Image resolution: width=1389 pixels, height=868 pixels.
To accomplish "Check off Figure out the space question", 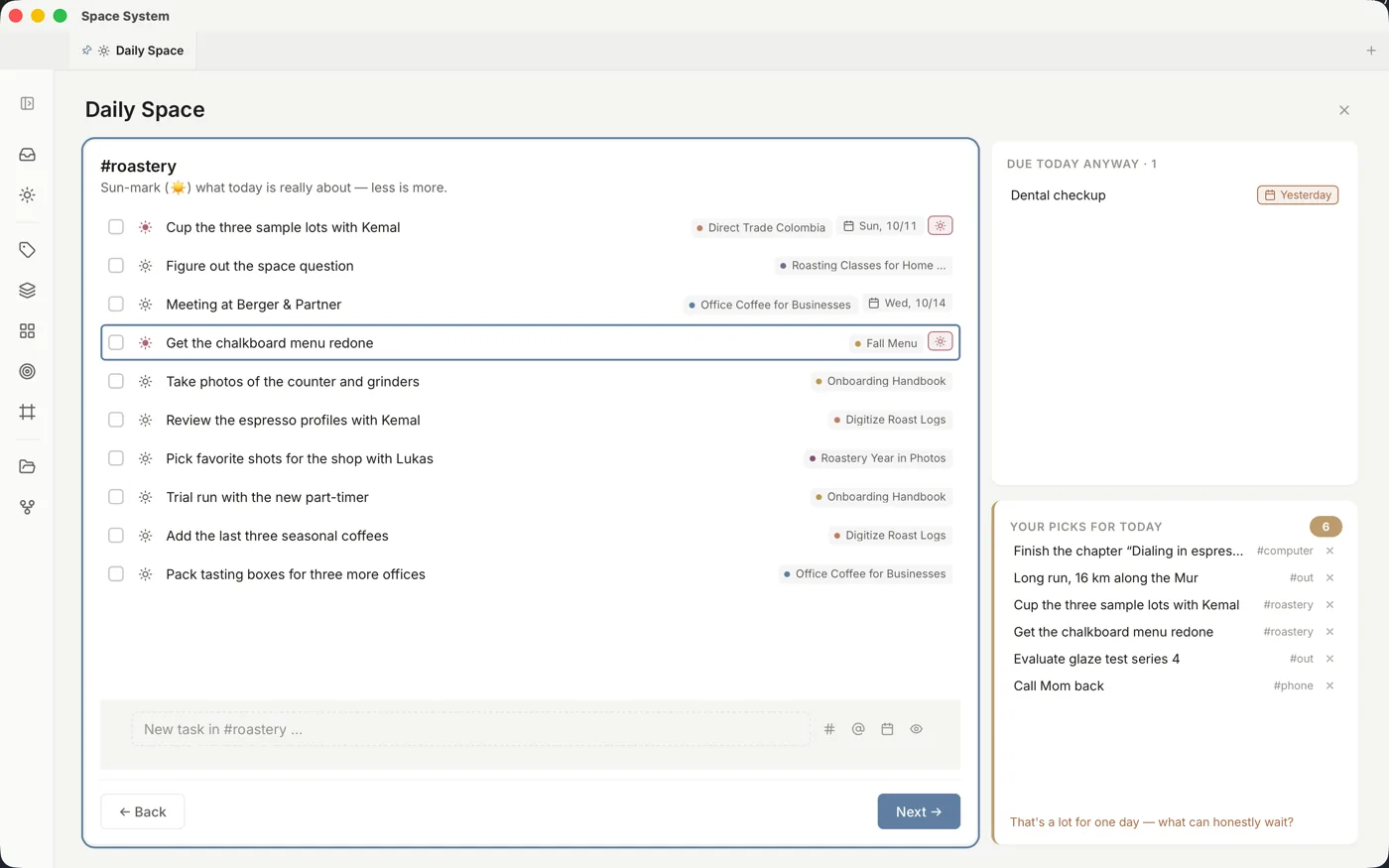I will click(116, 266).
